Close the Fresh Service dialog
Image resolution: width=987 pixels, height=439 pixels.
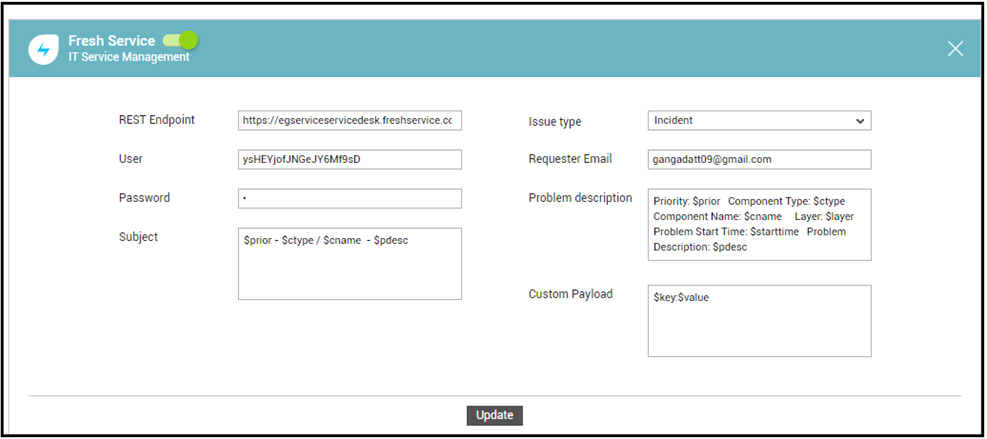click(955, 48)
